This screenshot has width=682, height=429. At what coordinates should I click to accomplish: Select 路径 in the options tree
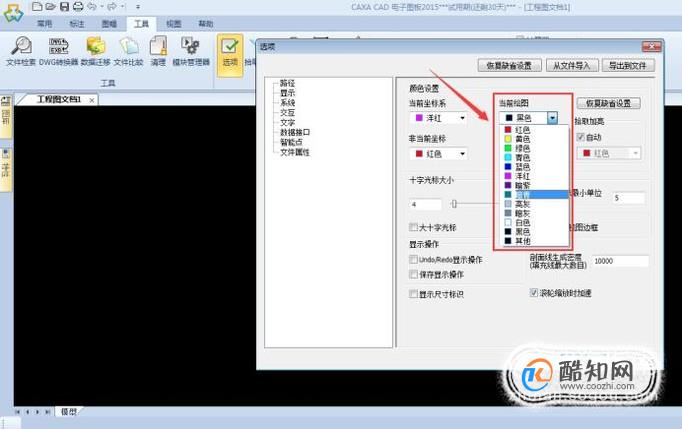tap(287, 83)
